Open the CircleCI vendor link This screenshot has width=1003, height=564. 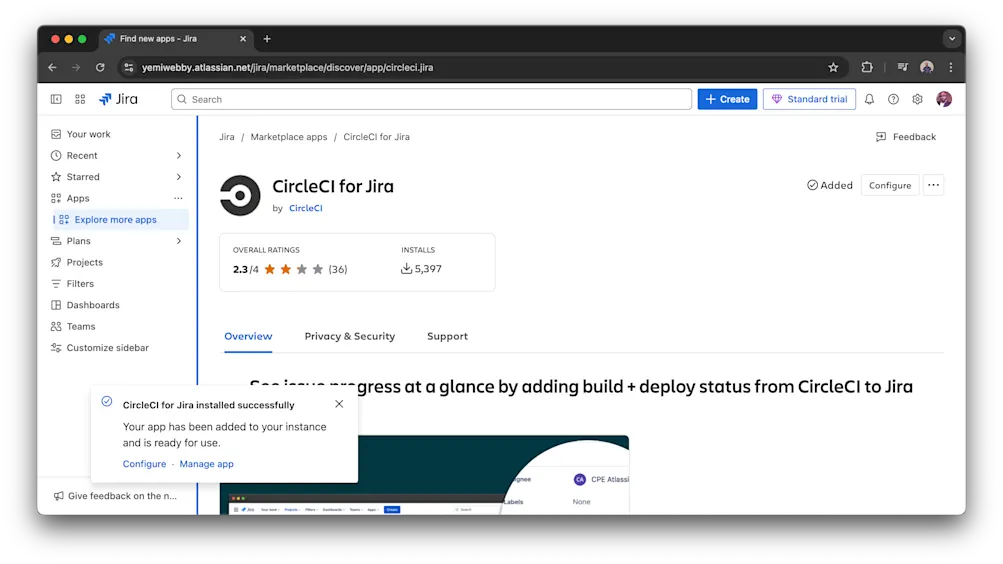pyautogui.click(x=306, y=208)
